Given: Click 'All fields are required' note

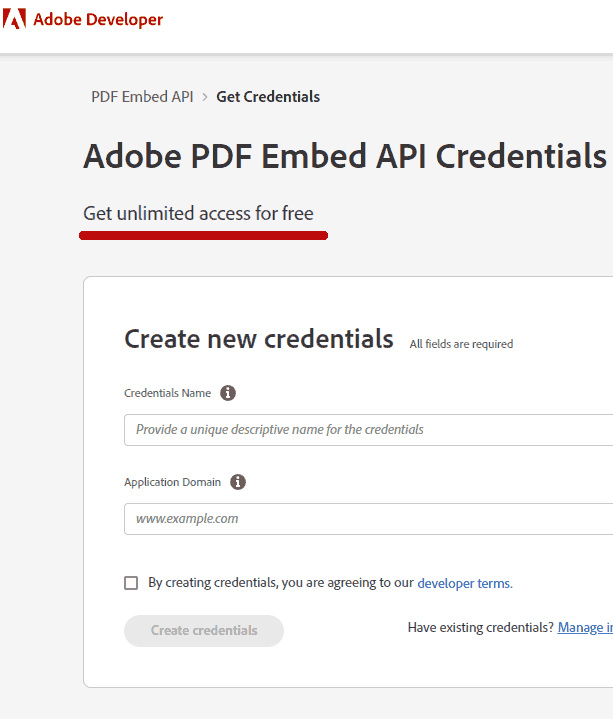Looking at the screenshot, I should tap(461, 344).
